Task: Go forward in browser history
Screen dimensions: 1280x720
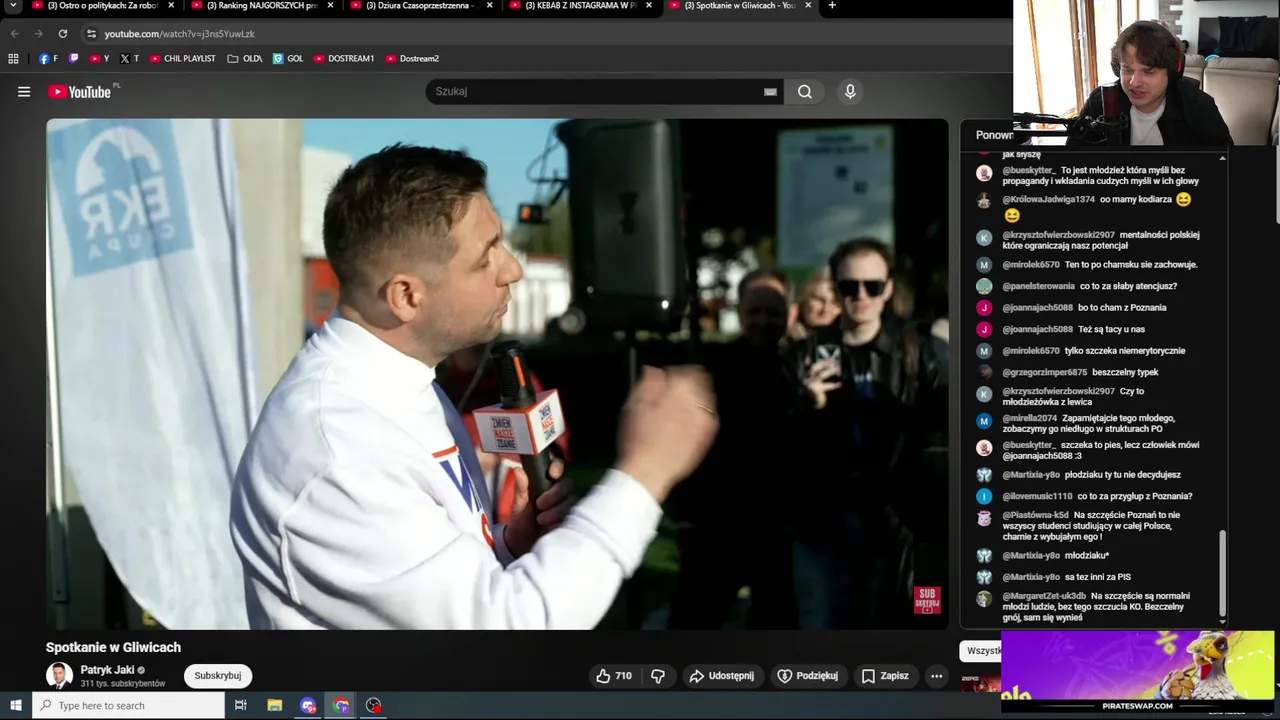Action: pos(38,34)
